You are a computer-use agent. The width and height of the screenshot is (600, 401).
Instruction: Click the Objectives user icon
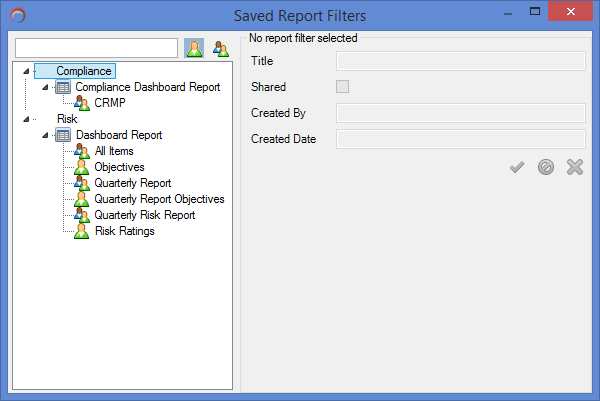pyautogui.click(x=82, y=167)
